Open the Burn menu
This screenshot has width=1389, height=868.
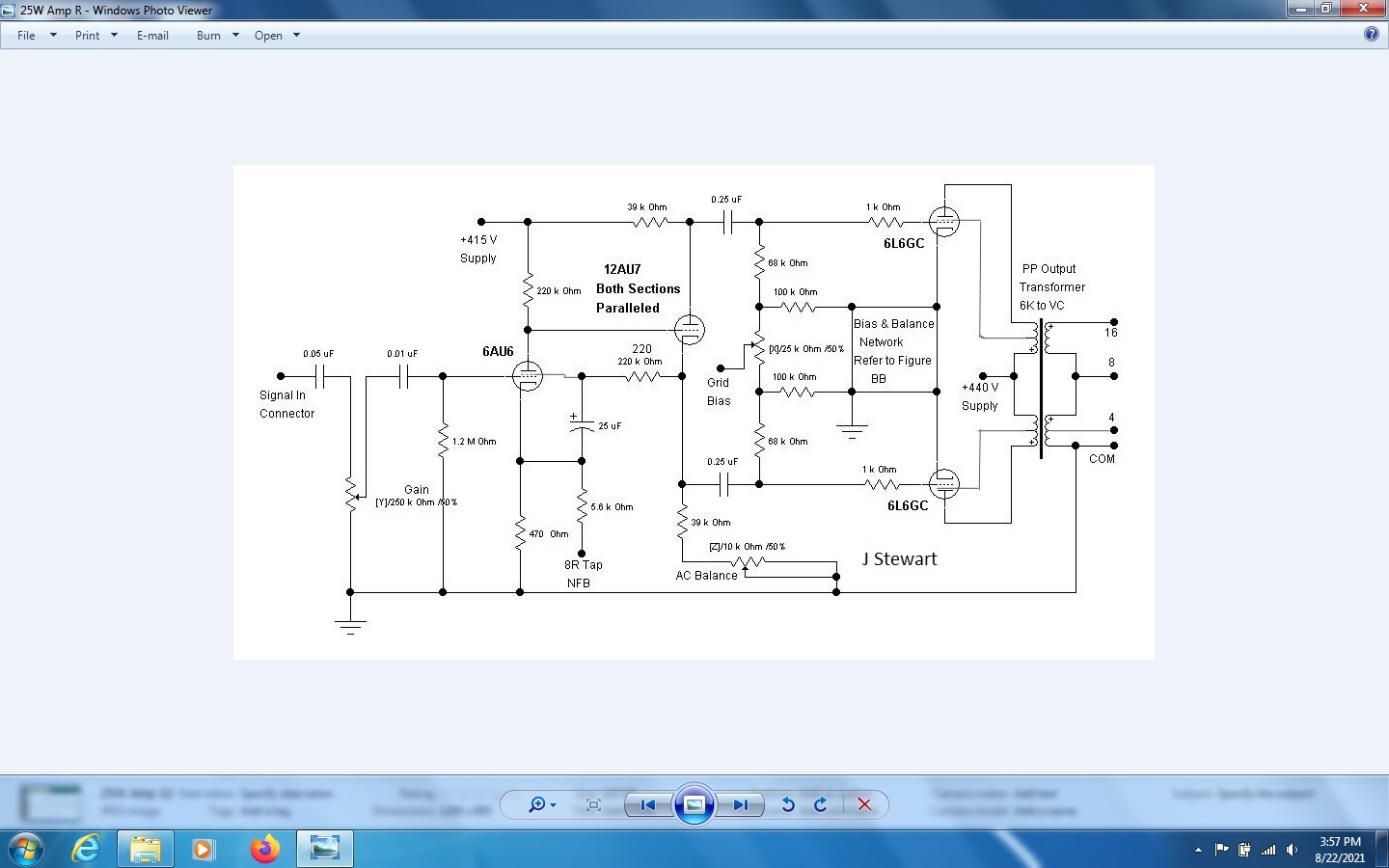208,36
